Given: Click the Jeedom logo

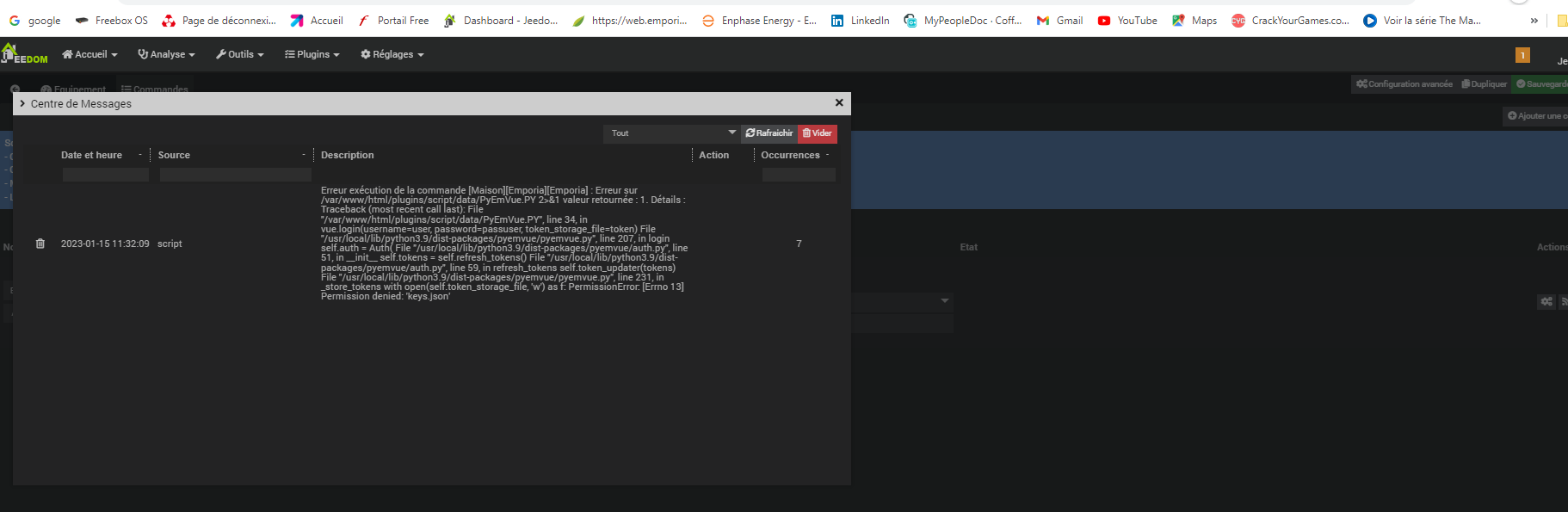Looking at the screenshot, I should (24, 54).
